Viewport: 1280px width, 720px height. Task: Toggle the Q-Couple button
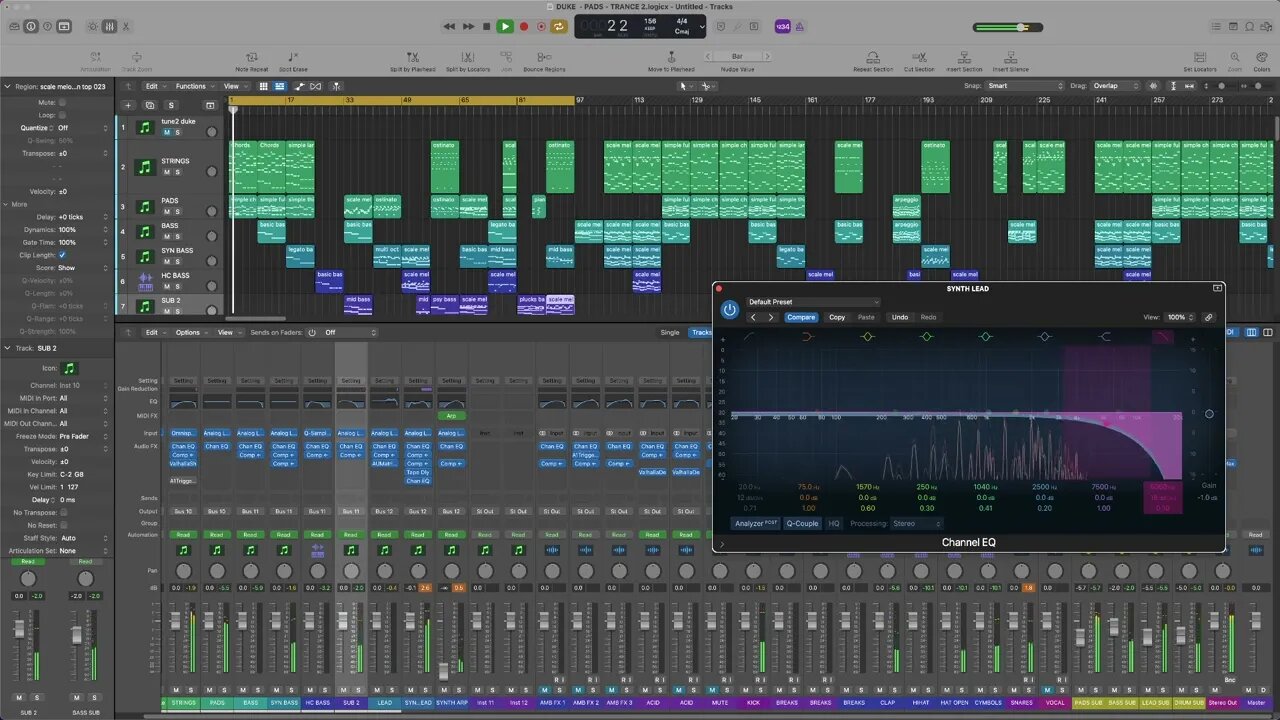point(802,523)
